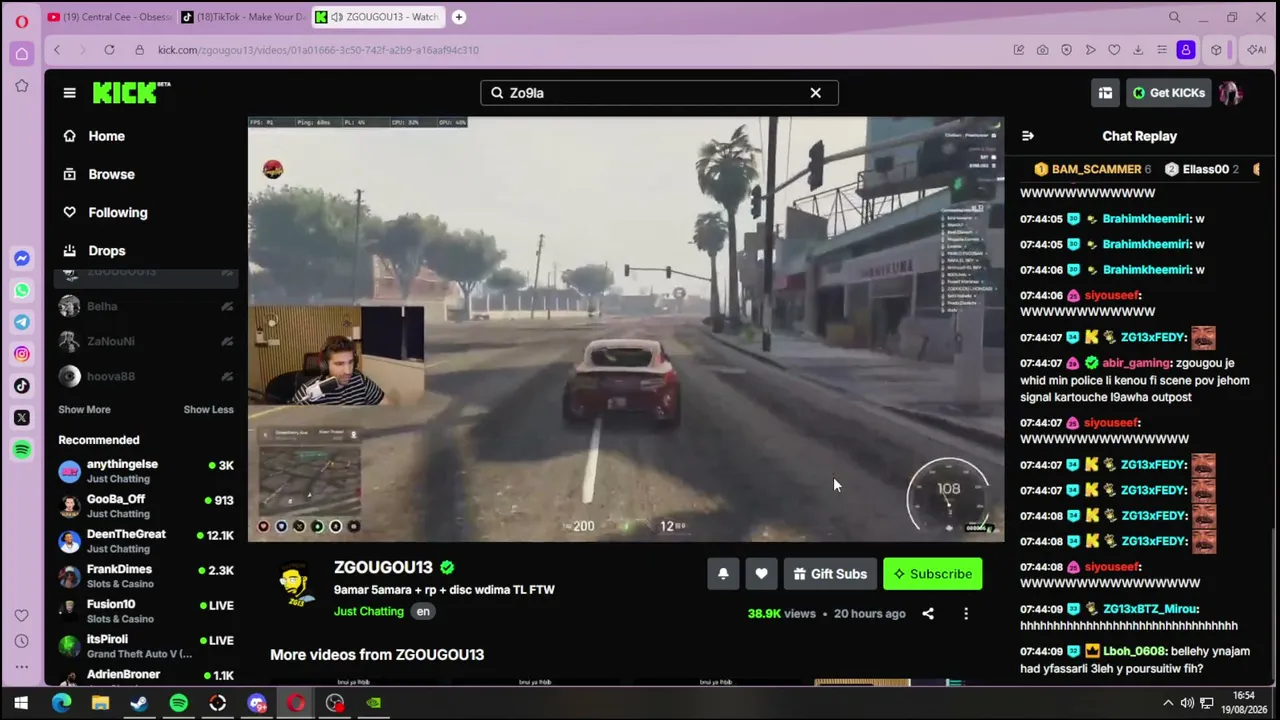The image size is (1280, 720).
Task: Open WhatsApp in the Opera sidebar
Action: click(22, 291)
